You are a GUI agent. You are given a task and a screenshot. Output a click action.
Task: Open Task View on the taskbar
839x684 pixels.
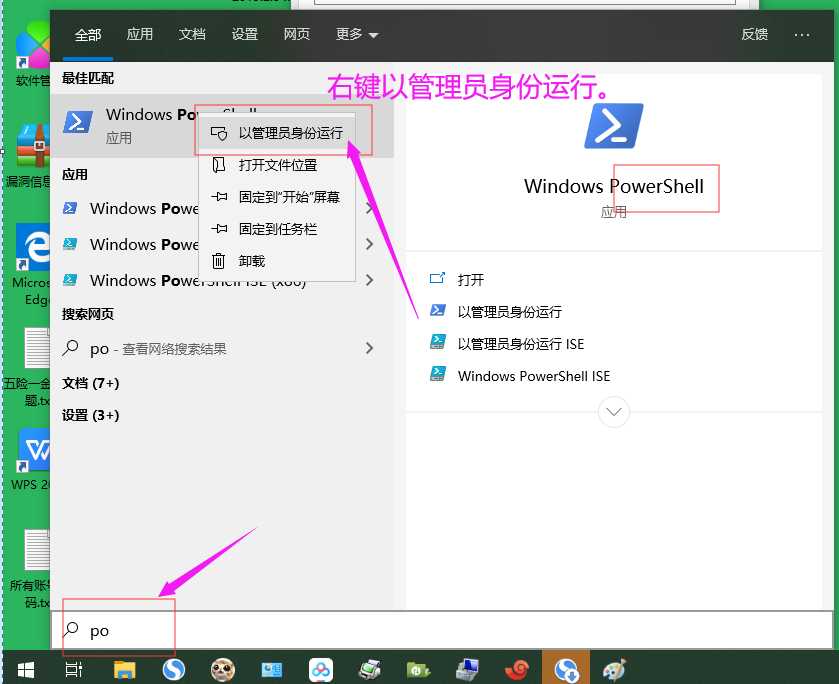tap(74, 669)
